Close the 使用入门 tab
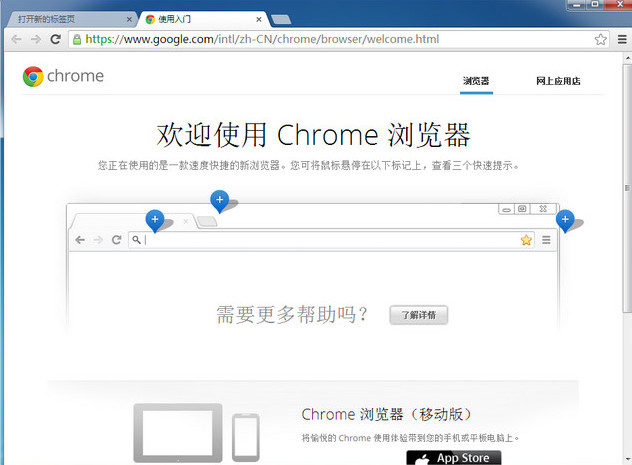The image size is (632, 465). click(x=259, y=19)
